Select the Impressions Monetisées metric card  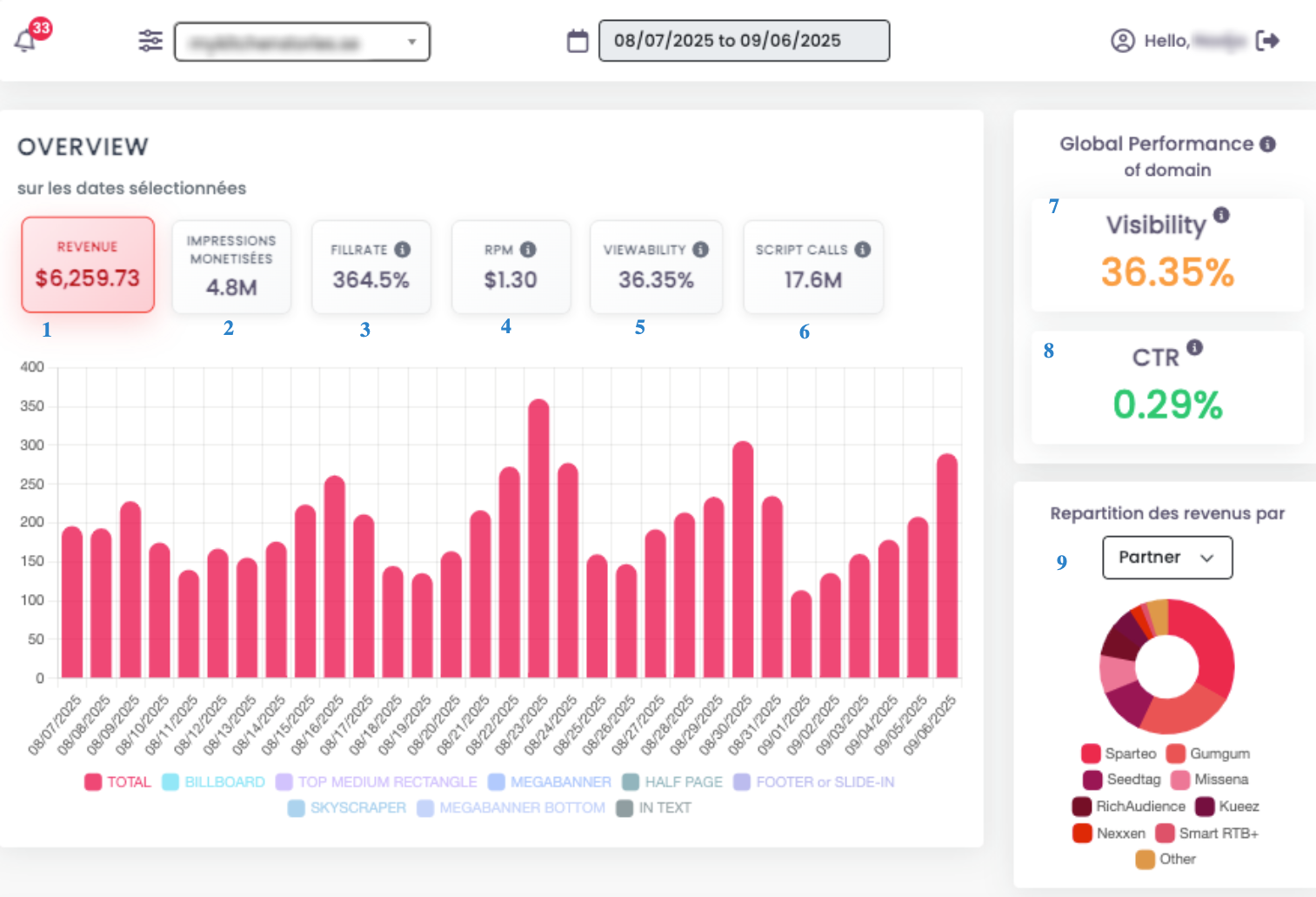[231, 267]
